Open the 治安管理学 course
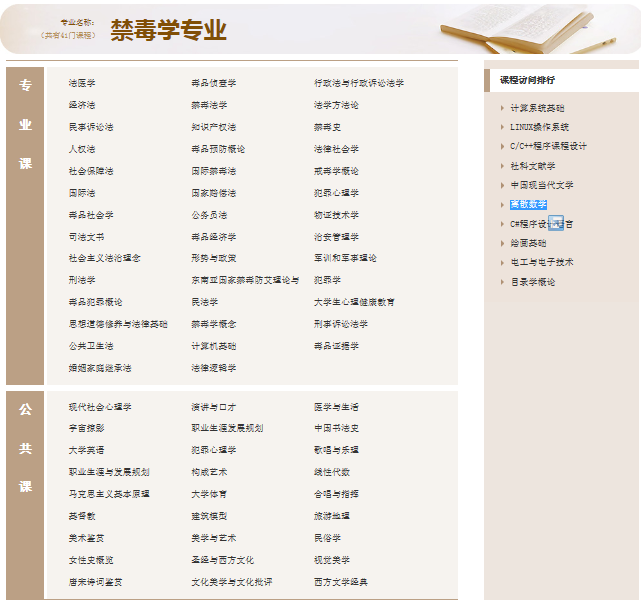The image size is (641, 602). pyautogui.click(x=336, y=237)
